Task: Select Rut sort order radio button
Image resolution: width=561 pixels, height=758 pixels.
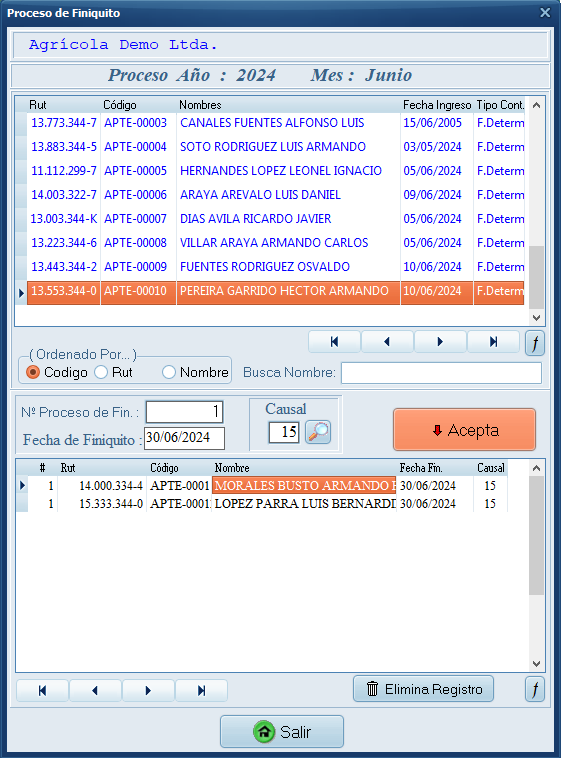Action: (x=101, y=372)
